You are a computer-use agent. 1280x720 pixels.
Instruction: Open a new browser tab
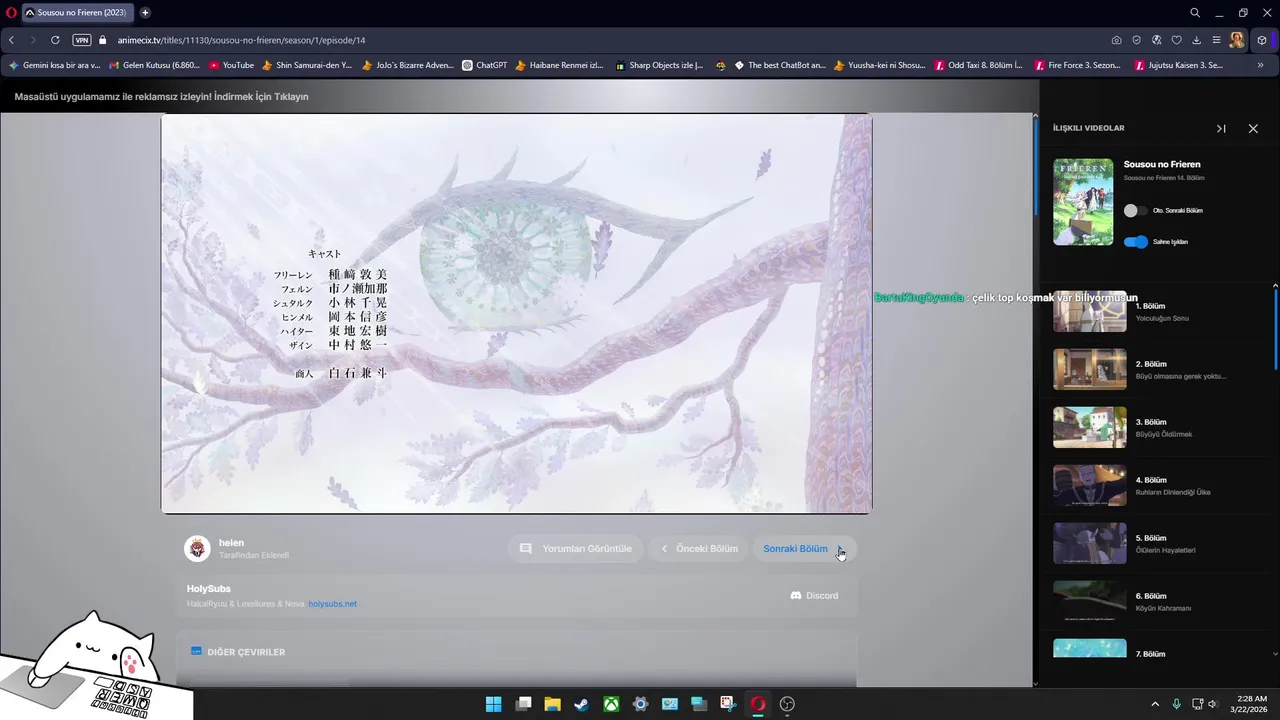pos(145,13)
